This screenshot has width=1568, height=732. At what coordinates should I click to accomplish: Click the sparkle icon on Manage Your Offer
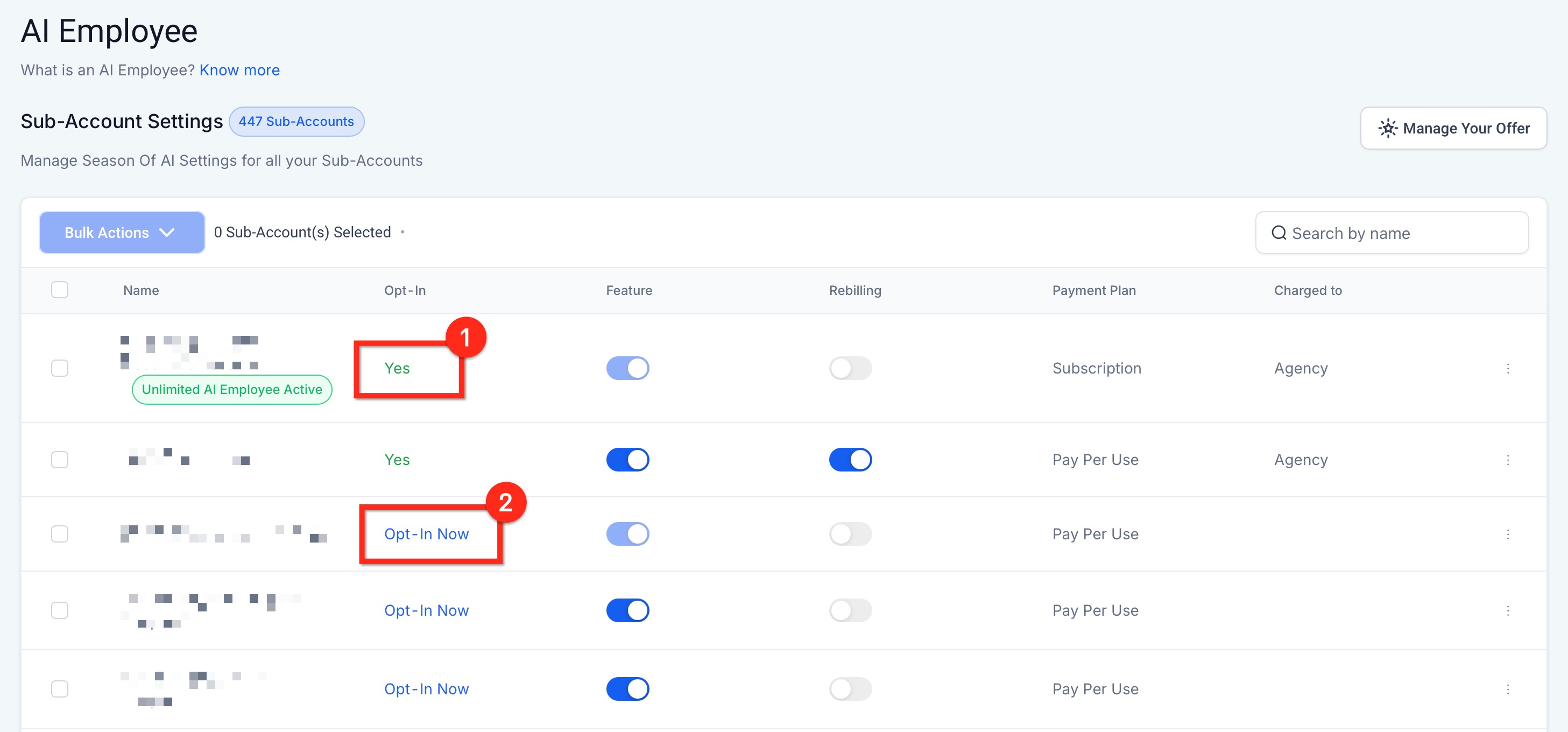(x=1388, y=128)
